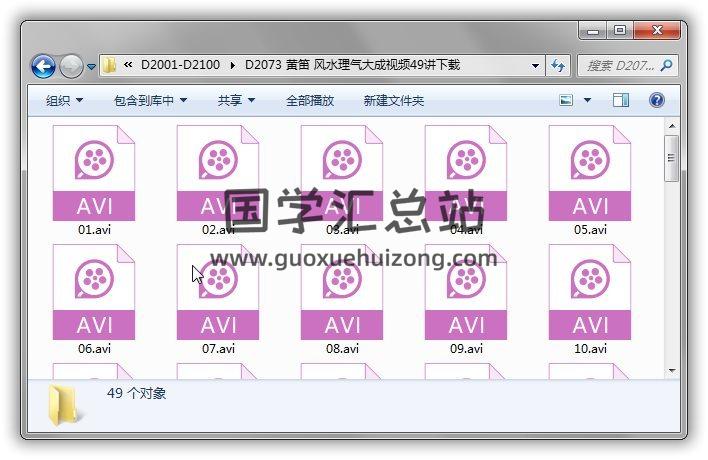Viewport: 708px width, 460px height.
Task: Open the address bar history dropdown
Action: click(x=535, y=65)
